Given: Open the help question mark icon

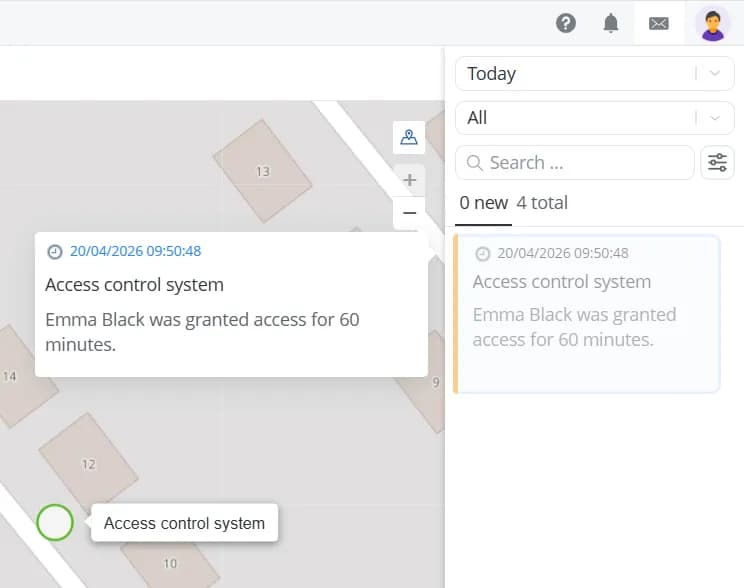Looking at the screenshot, I should pyautogui.click(x=566, y=23).
